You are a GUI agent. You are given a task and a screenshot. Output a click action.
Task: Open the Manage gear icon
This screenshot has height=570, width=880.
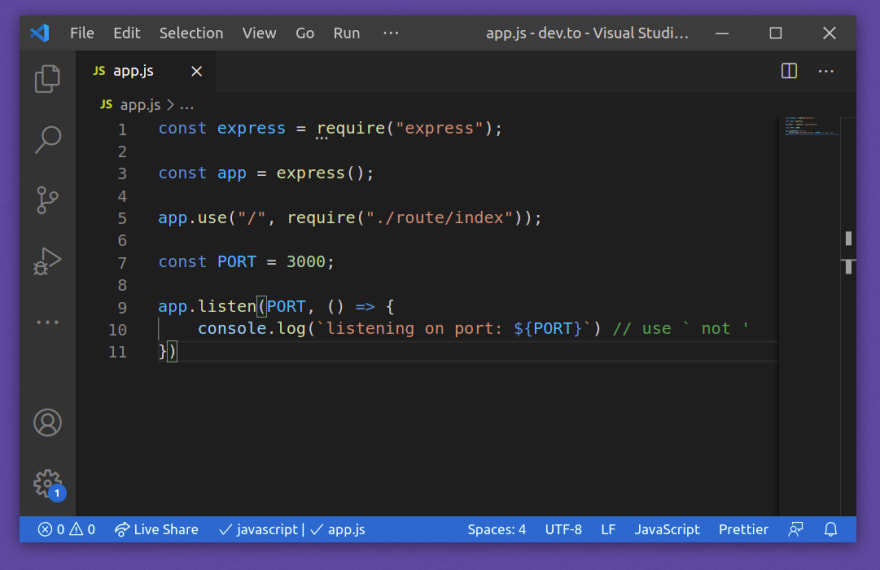(48, 484)
